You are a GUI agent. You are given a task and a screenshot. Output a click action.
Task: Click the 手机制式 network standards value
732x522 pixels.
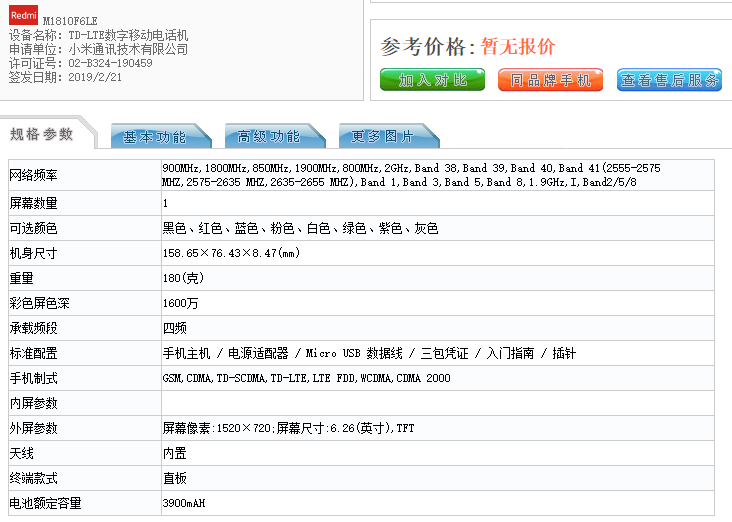306,379
